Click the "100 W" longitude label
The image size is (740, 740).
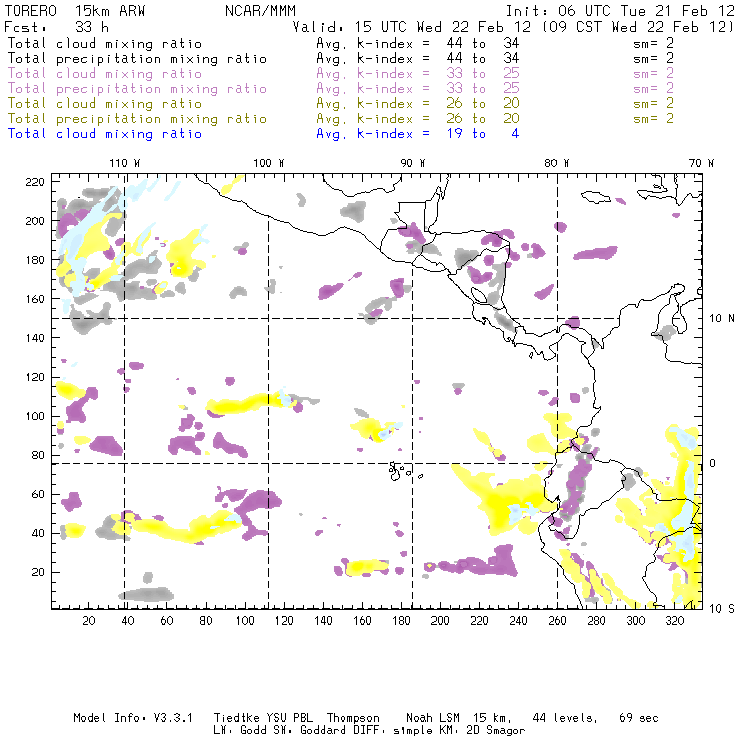(269, 163)
